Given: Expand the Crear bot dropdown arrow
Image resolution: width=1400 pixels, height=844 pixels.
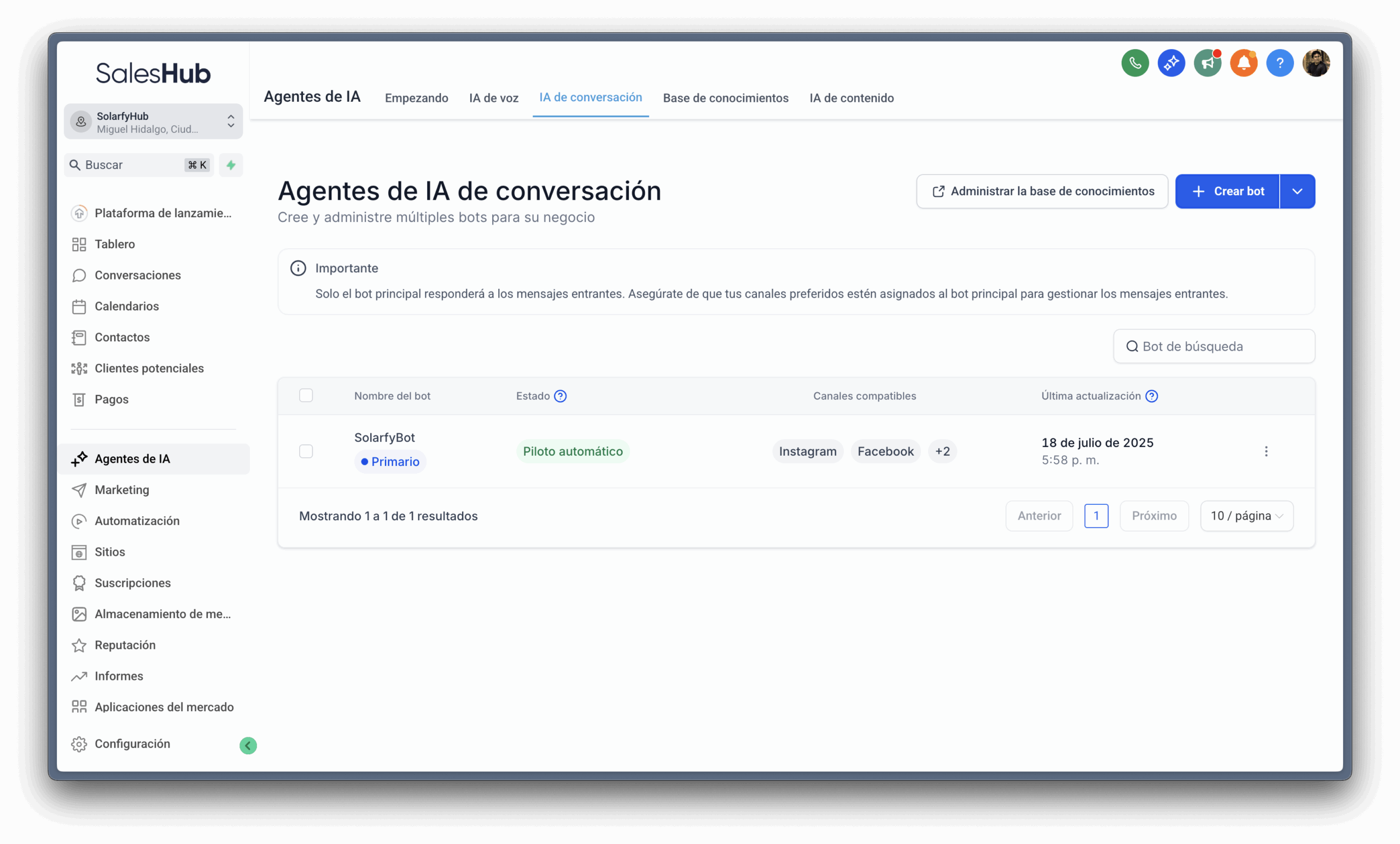Looking at the screenshot, I should coord(1297,191).
